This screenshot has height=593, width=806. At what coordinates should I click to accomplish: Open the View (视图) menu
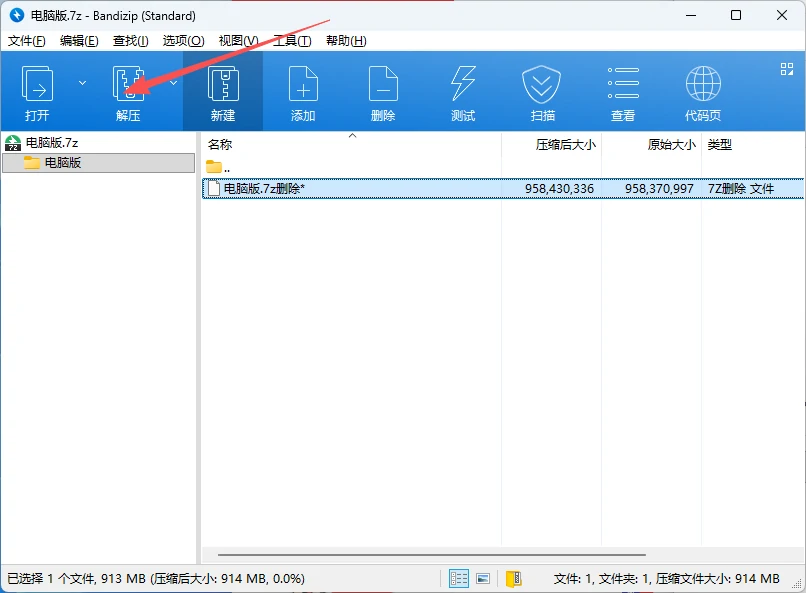239,41
